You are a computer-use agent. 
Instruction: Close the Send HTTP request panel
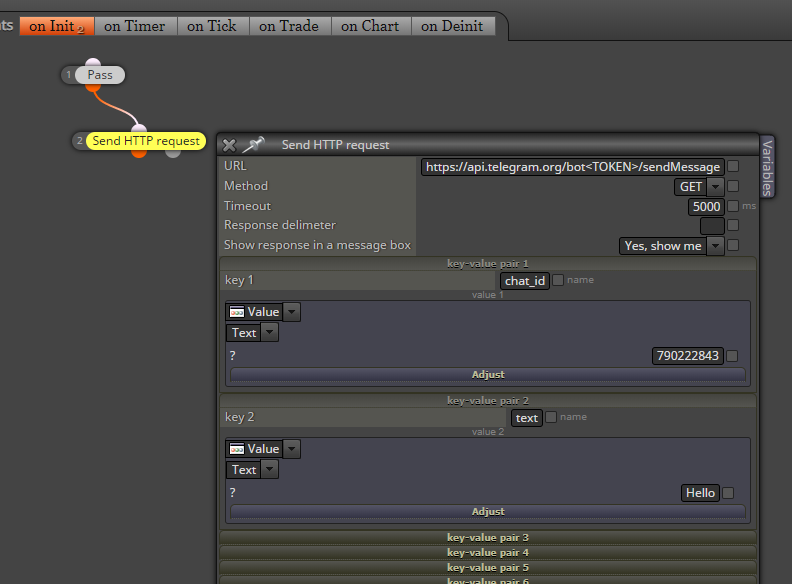[x=229, y=145]
